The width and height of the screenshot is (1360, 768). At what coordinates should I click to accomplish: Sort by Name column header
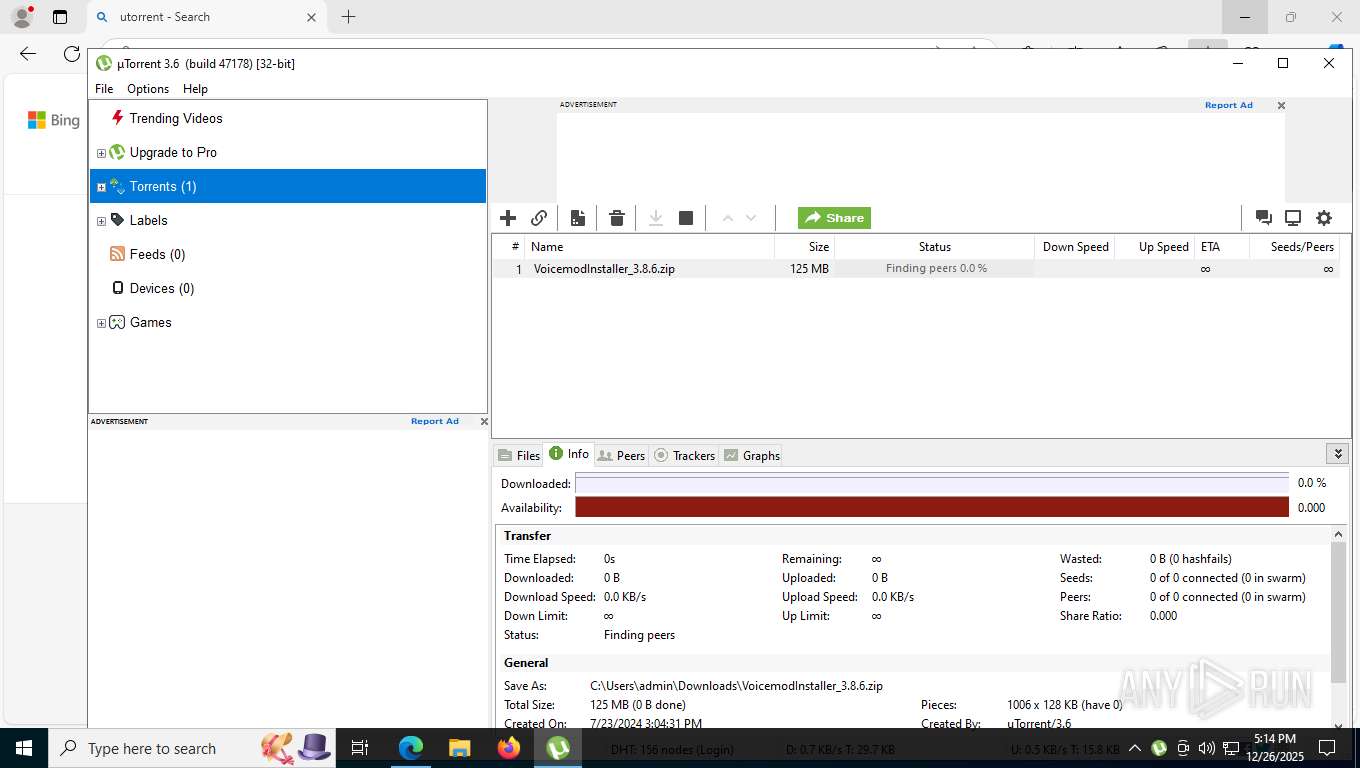point(649,247)
